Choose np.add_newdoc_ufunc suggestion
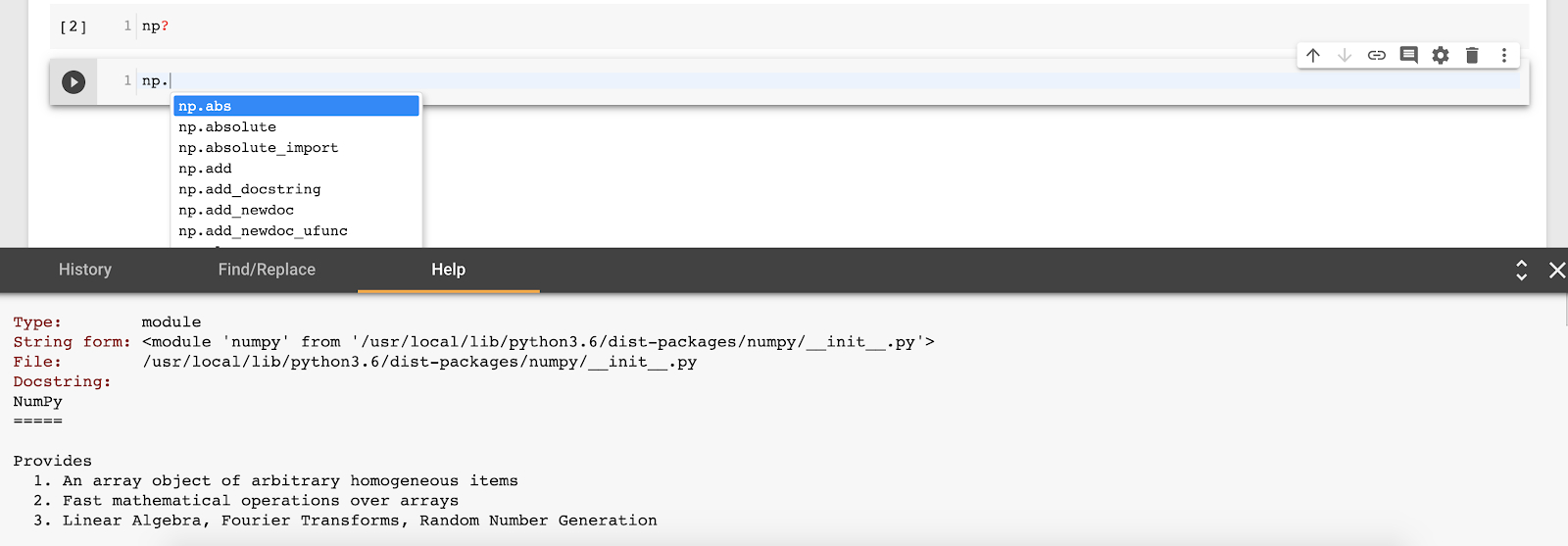 [x=296, y=231]
